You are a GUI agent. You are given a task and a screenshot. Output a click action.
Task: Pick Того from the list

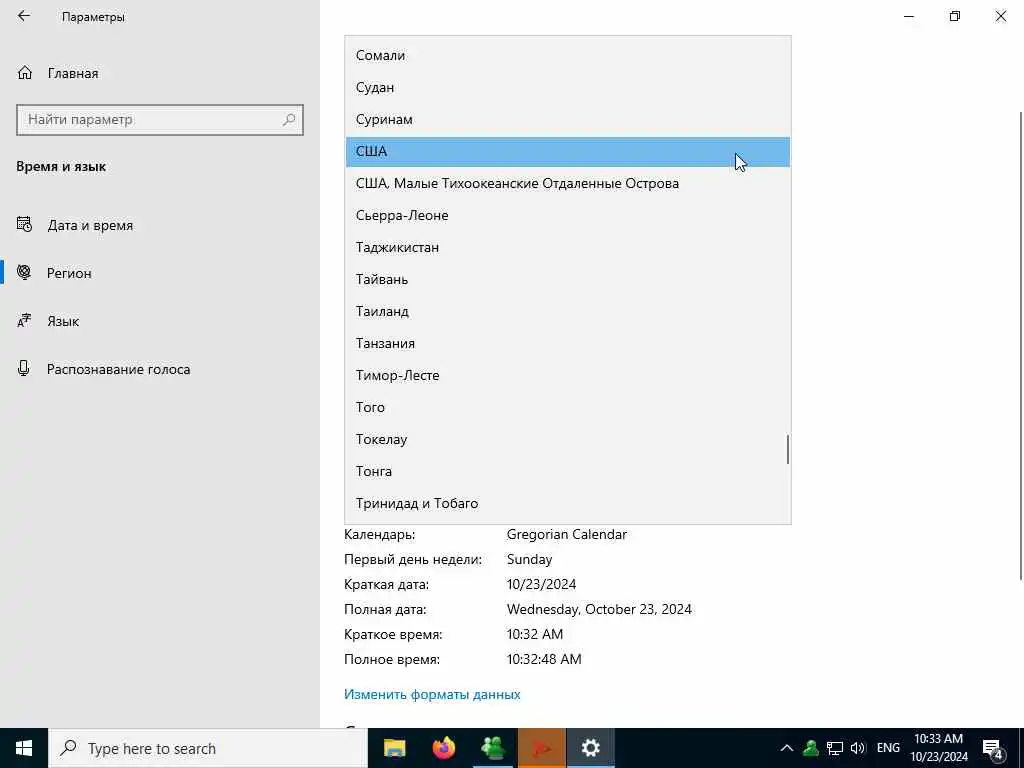[x=568, y=408]
